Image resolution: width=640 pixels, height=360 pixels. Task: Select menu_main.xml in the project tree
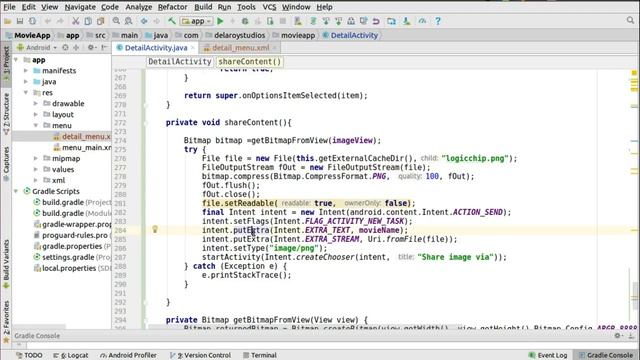click(82, 147)
